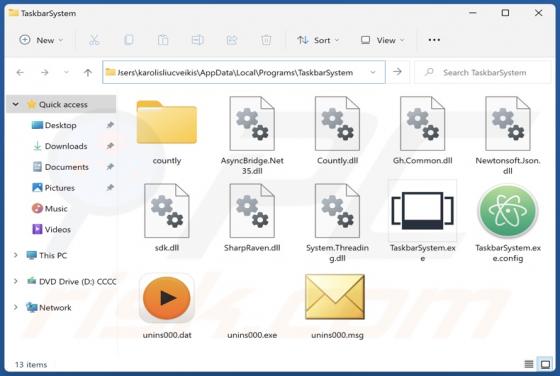The image size is (560, 376).
Task: Switch to details list view
Action: [529, 364]
